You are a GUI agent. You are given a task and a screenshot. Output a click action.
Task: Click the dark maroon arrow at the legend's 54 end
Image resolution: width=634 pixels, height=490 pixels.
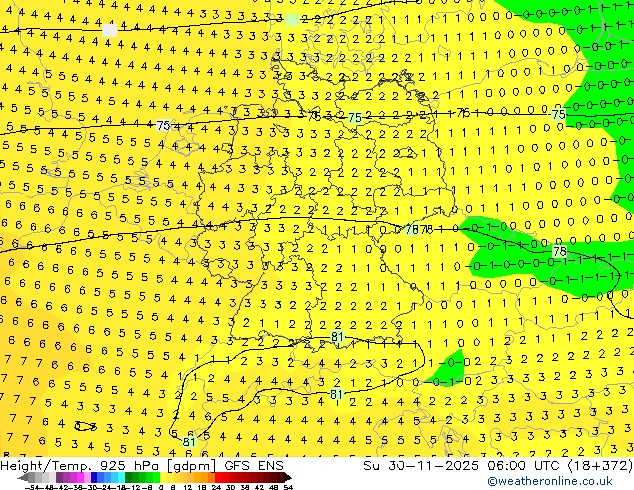(287, 477)
